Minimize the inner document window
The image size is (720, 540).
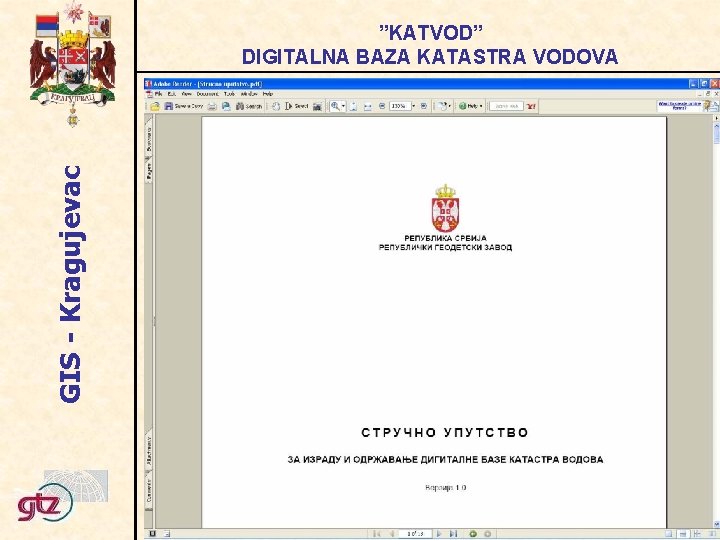(x=700, y=95)
